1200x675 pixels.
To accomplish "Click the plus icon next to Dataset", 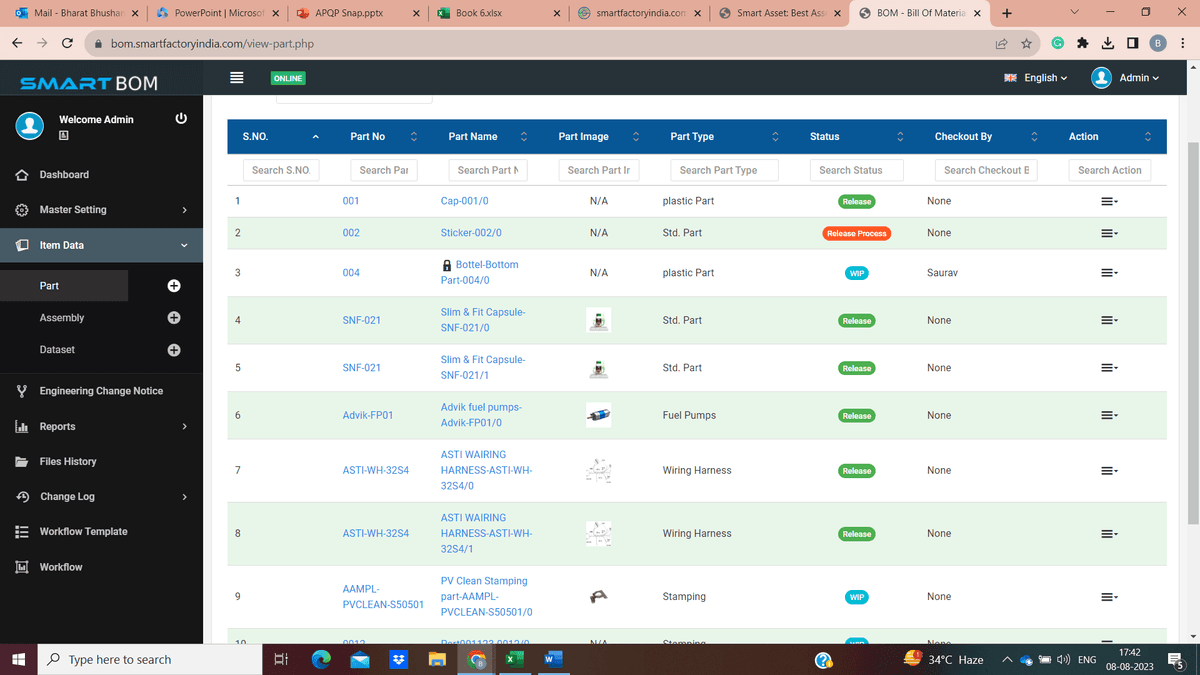I will pyautogui.click(x=173, y=350).
